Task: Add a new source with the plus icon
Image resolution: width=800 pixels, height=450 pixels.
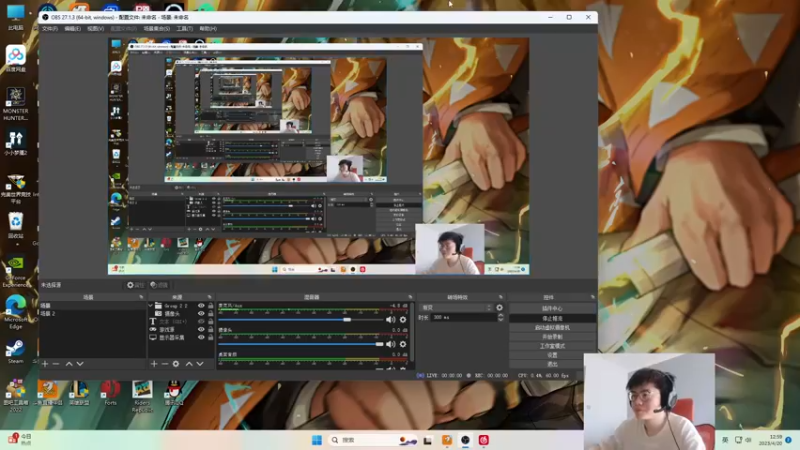Action: coord(154,364)
